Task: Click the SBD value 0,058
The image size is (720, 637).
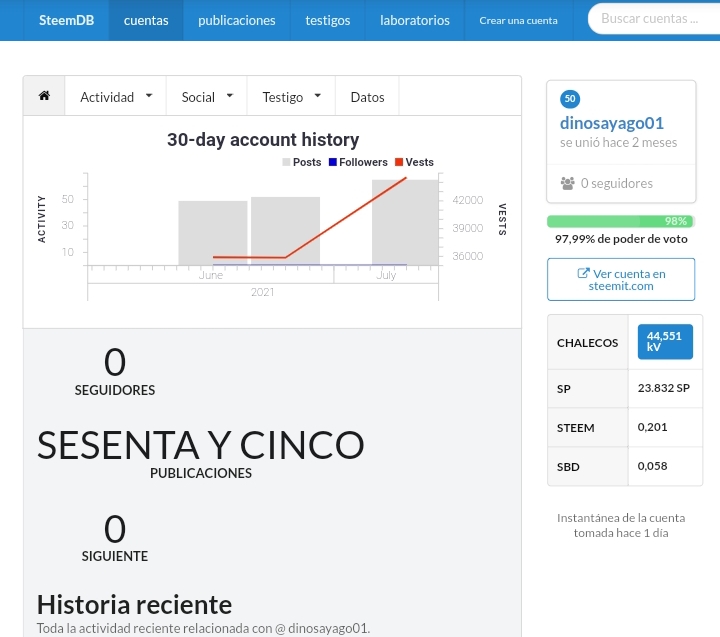Action: coord(652,466)
